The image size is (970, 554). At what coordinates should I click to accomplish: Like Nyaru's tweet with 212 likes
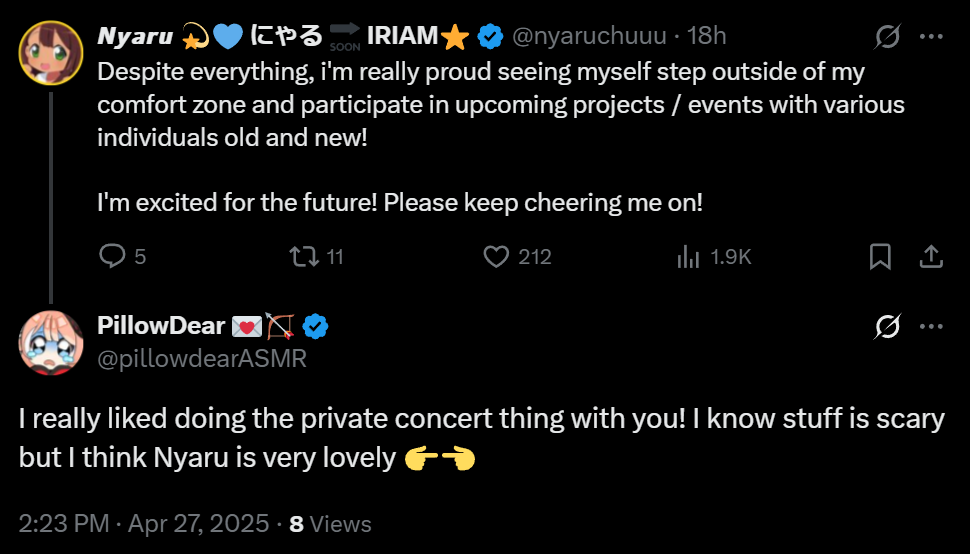tap(497, 256)
